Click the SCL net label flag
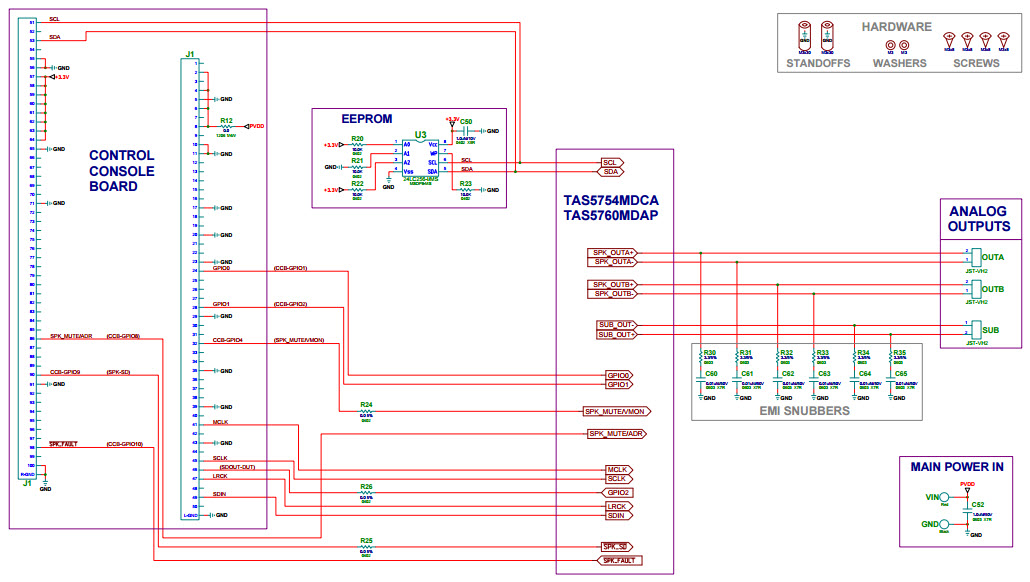 pos(610,162)
